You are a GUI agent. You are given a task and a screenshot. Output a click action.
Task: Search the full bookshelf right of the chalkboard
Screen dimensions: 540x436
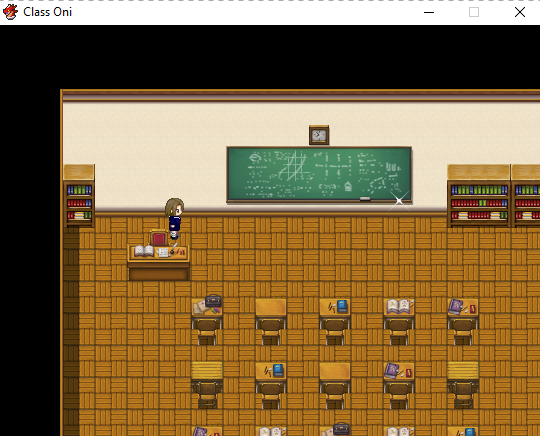point(479,196)
